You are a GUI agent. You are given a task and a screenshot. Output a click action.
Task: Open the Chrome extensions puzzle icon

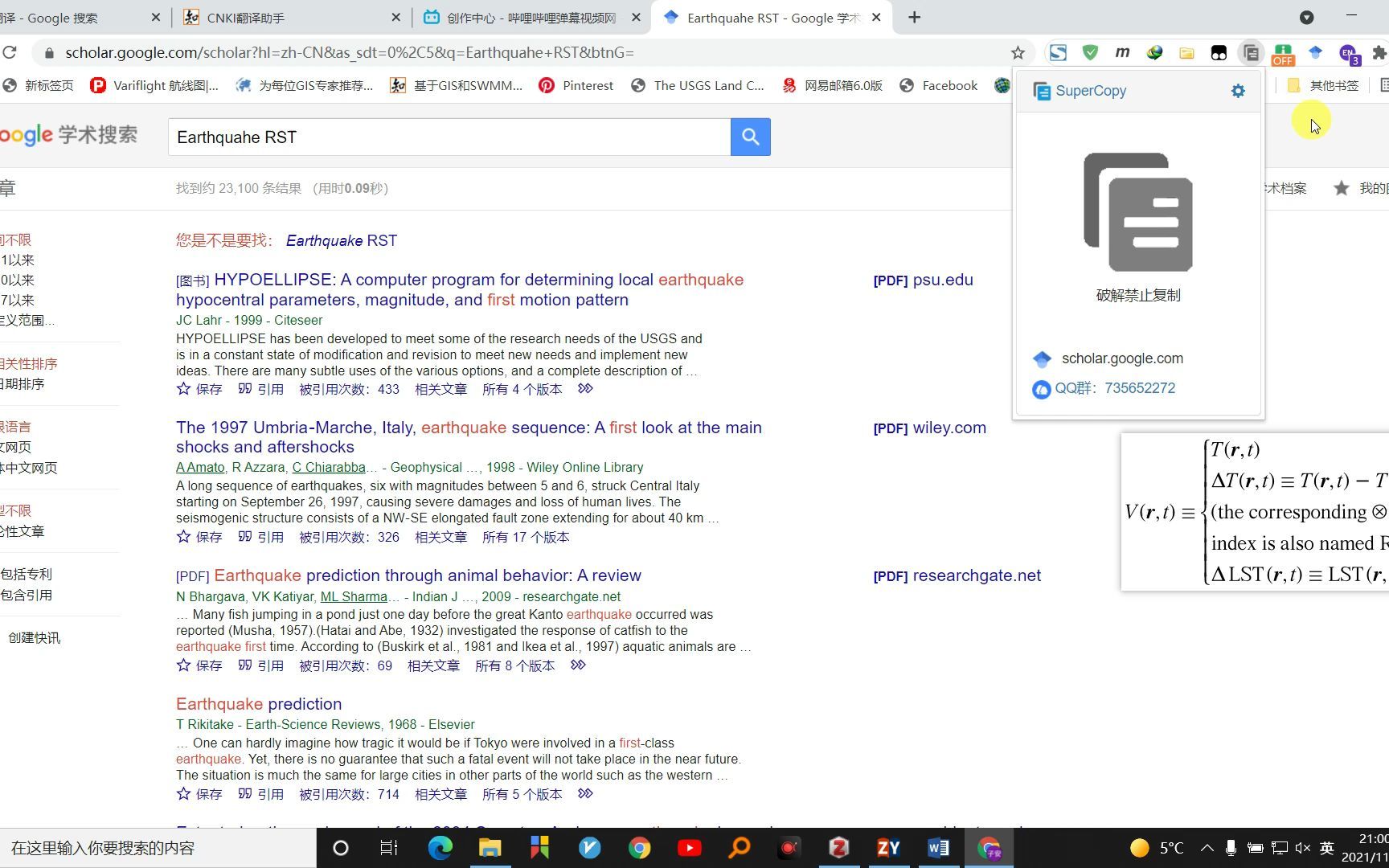[x=1379, y=53]
